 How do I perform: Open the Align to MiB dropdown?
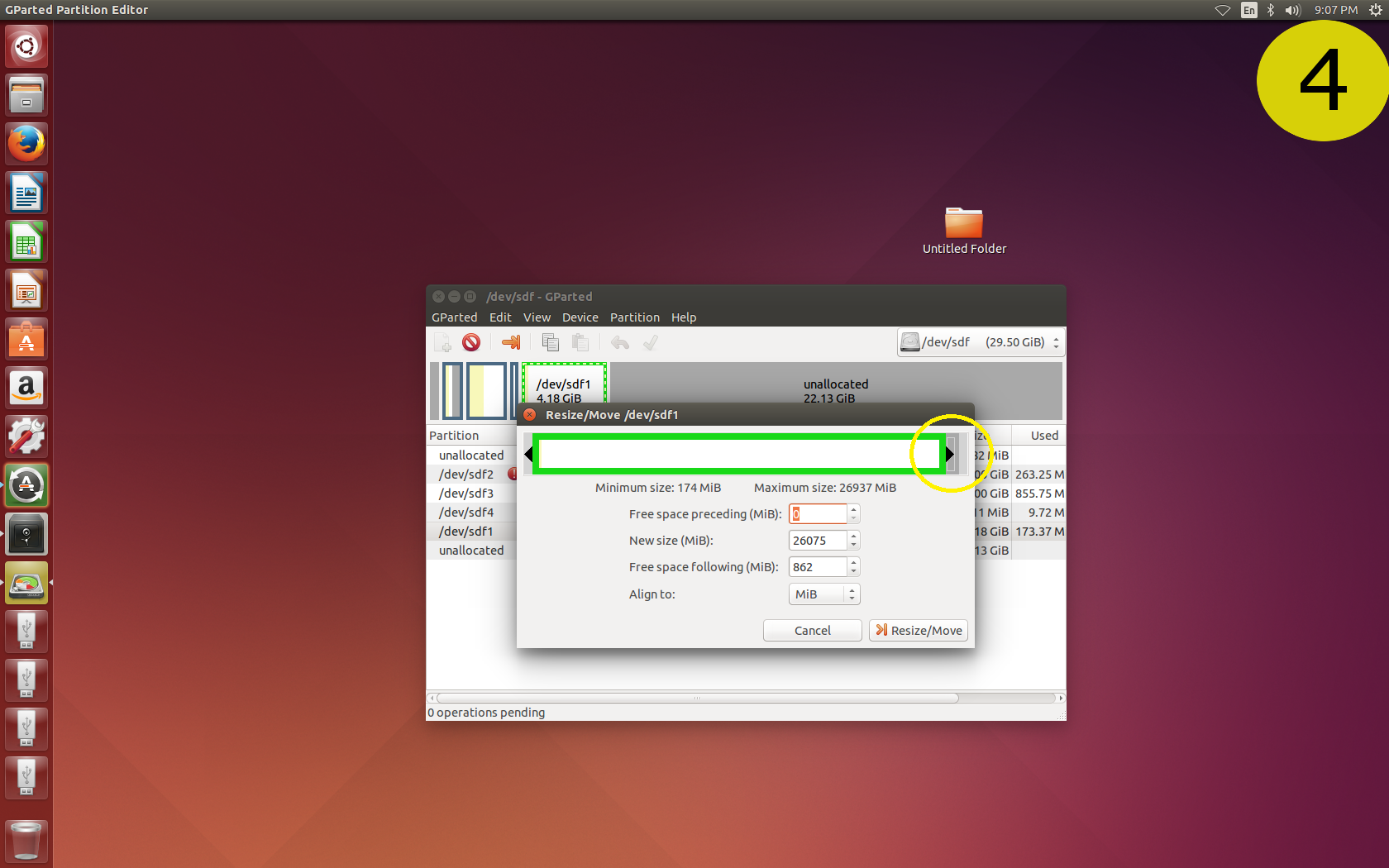[824, 594]
